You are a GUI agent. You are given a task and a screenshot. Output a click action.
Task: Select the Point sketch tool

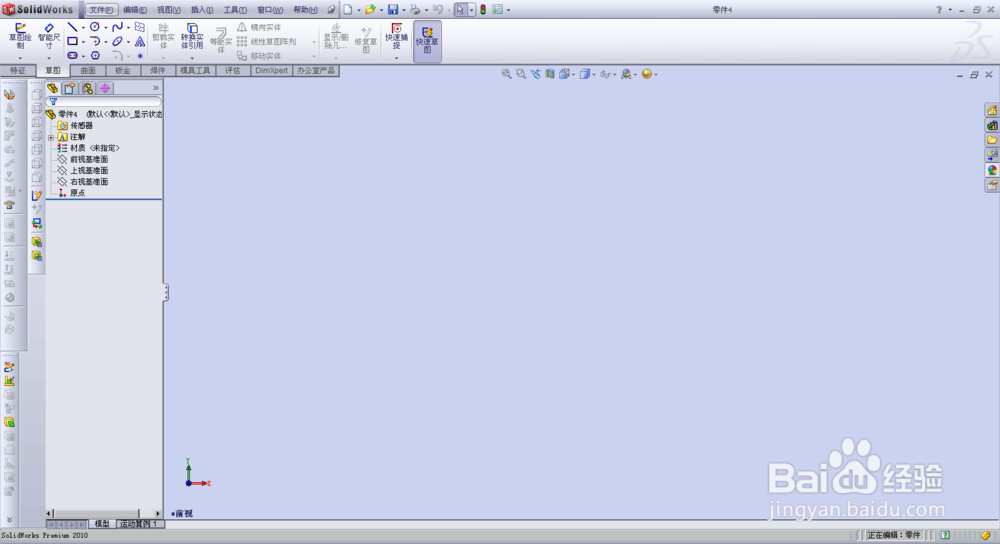(x=140, y=55)
